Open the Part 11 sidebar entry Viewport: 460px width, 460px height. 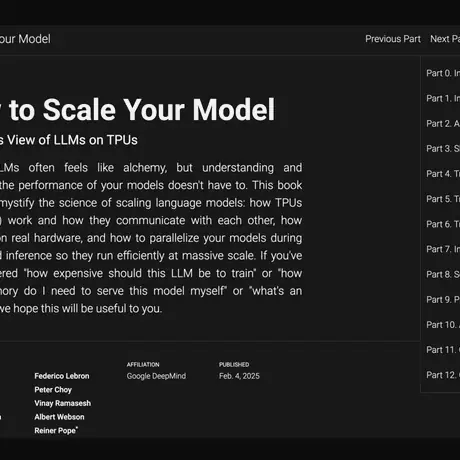443,350
